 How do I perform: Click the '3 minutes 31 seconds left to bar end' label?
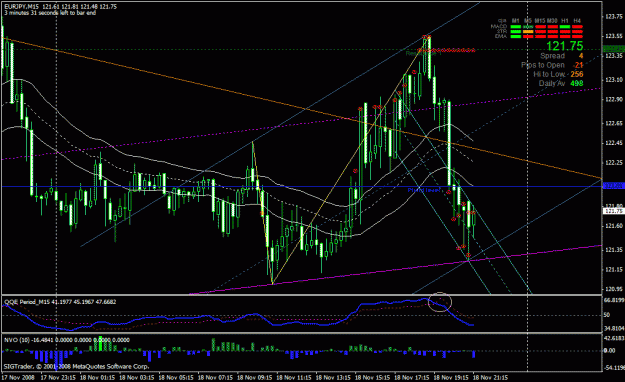click(50, 13)
